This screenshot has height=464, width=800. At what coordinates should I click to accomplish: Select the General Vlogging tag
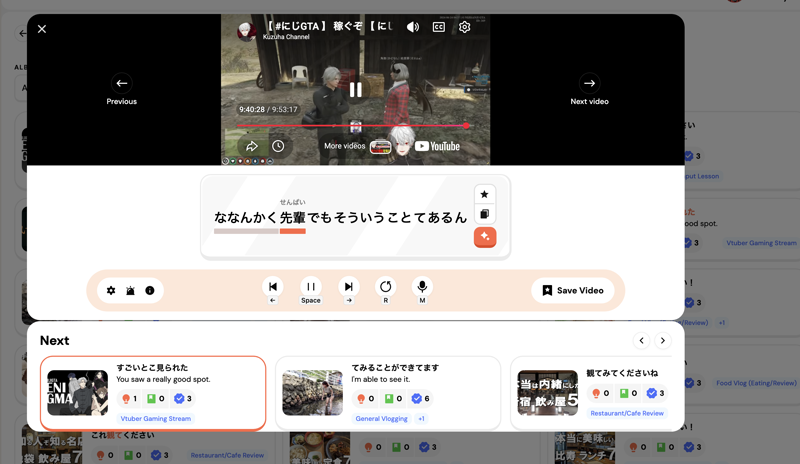pyautogui.click(x=382, y=419)
